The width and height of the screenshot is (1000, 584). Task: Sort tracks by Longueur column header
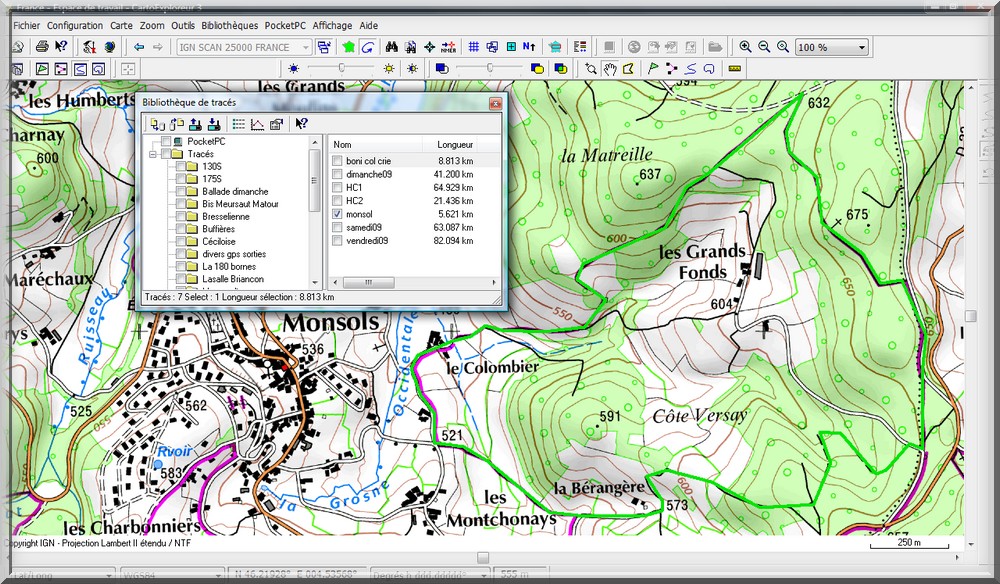tap(450, 145)
